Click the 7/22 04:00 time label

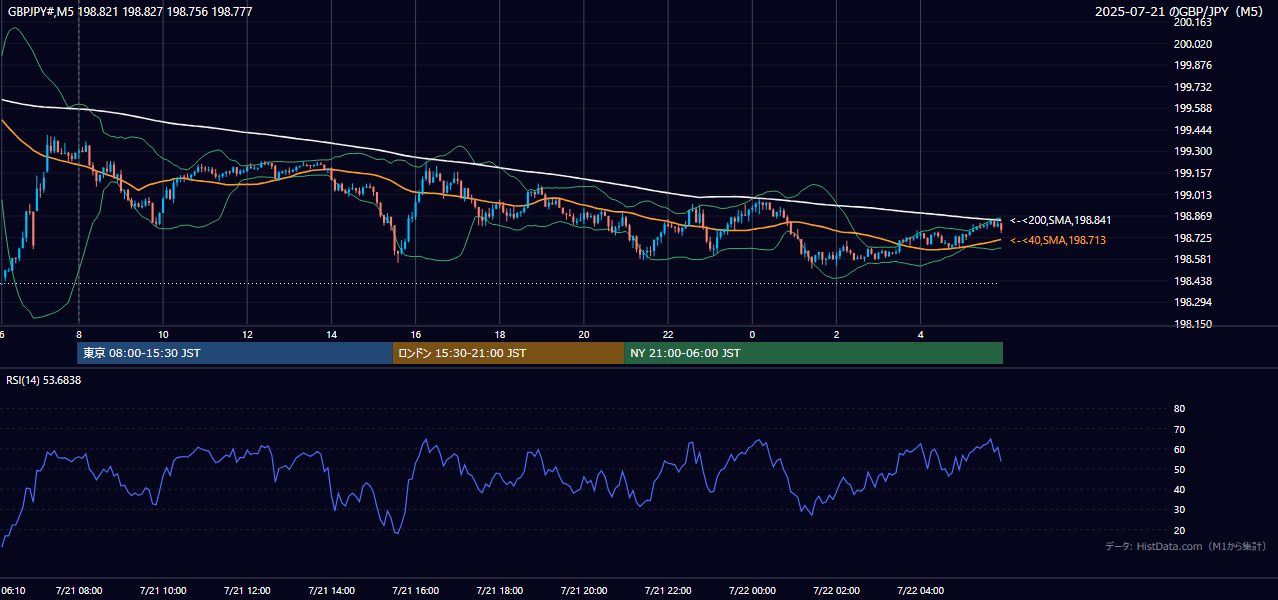click(x=920, y=591)
